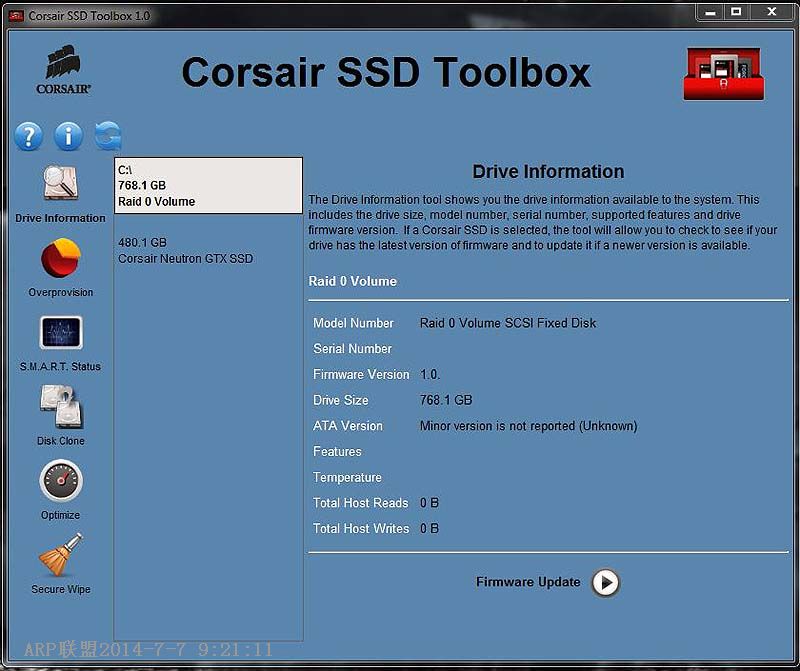The height and width of the screenshot is (671, 800).
Task: Open the Drive Information tool
Action: coord(60,195)
